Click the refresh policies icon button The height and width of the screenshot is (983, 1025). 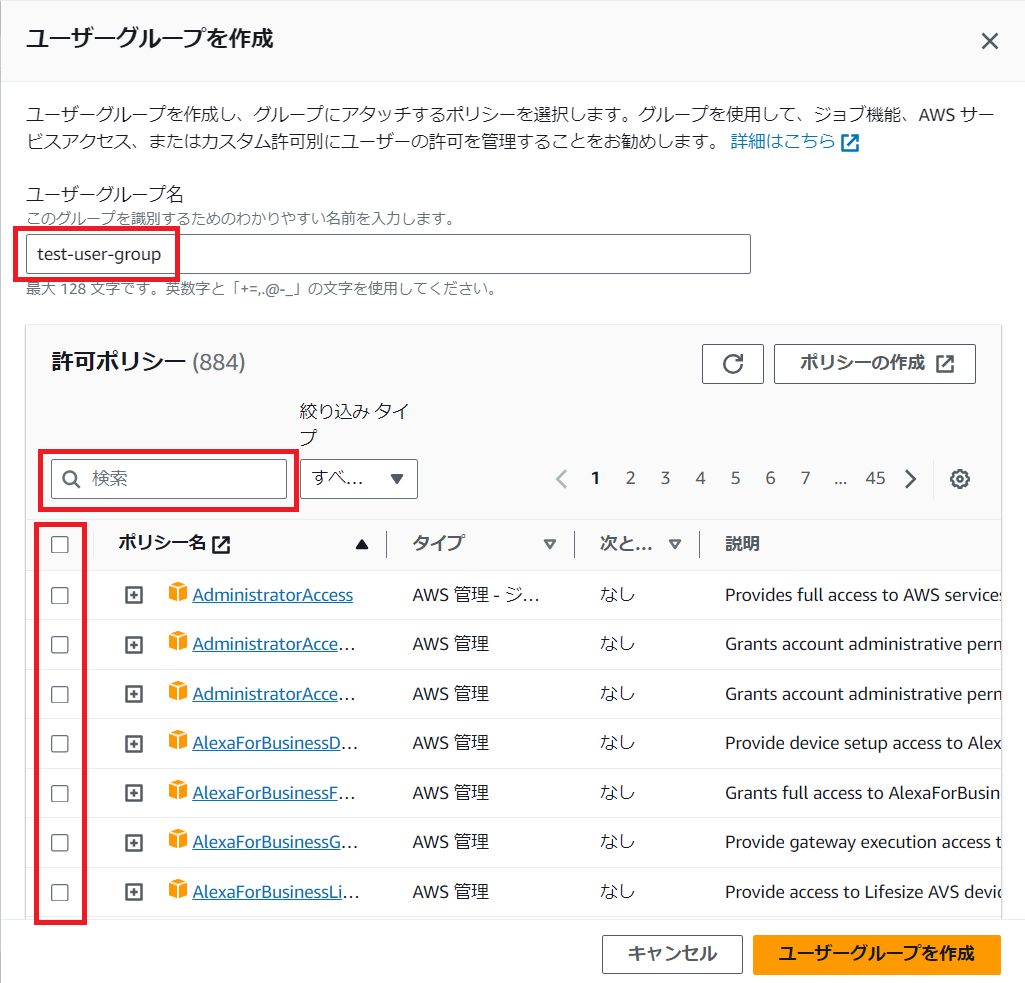pyautogui.click(x=733, y=364)
